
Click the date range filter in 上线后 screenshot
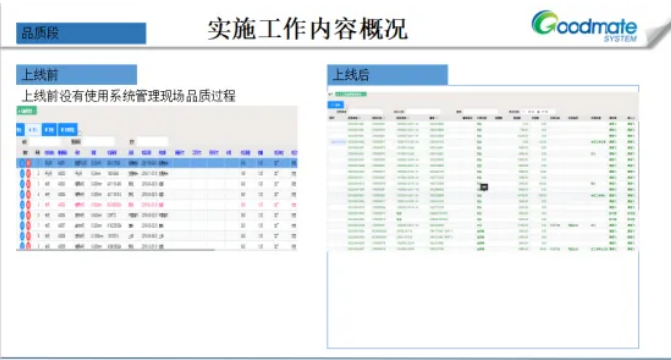(x=538, y=112)
